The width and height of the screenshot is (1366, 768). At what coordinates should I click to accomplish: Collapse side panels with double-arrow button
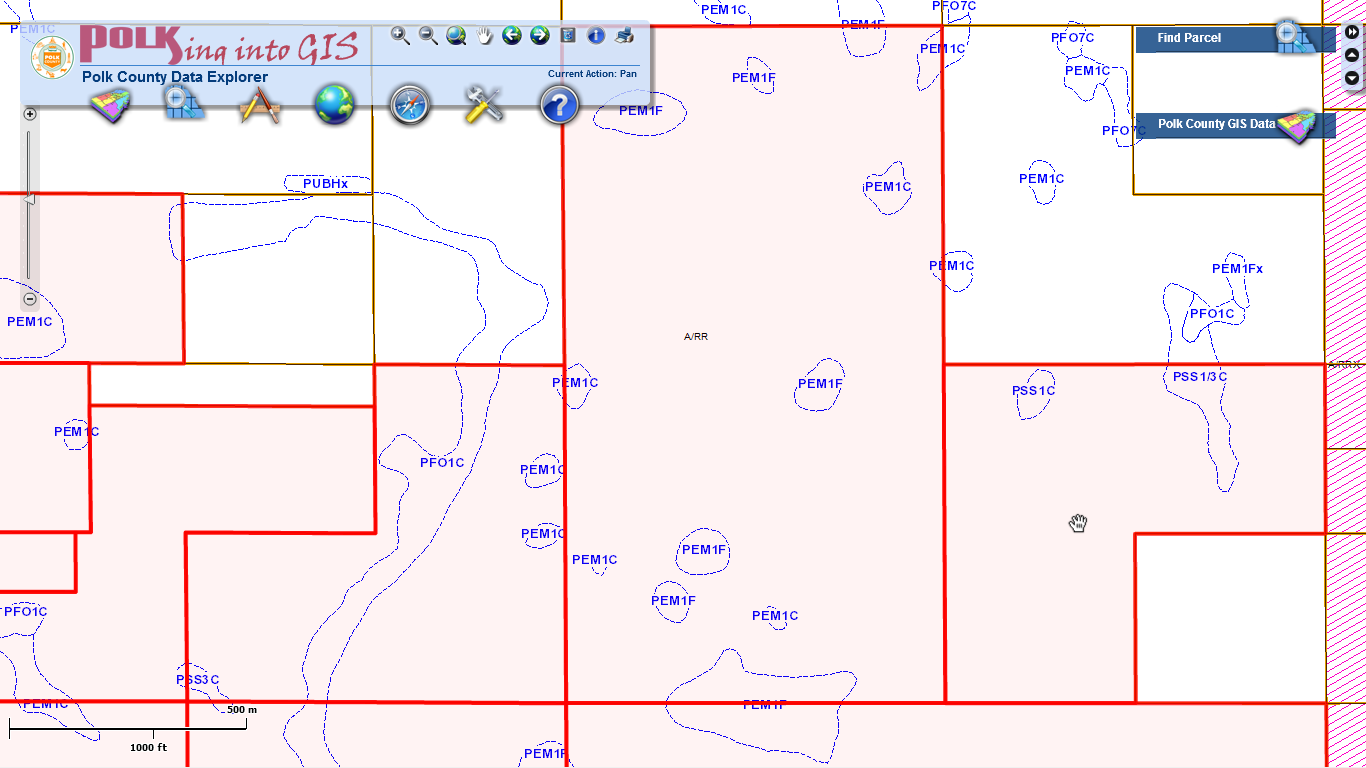[x=1352, y=32]
